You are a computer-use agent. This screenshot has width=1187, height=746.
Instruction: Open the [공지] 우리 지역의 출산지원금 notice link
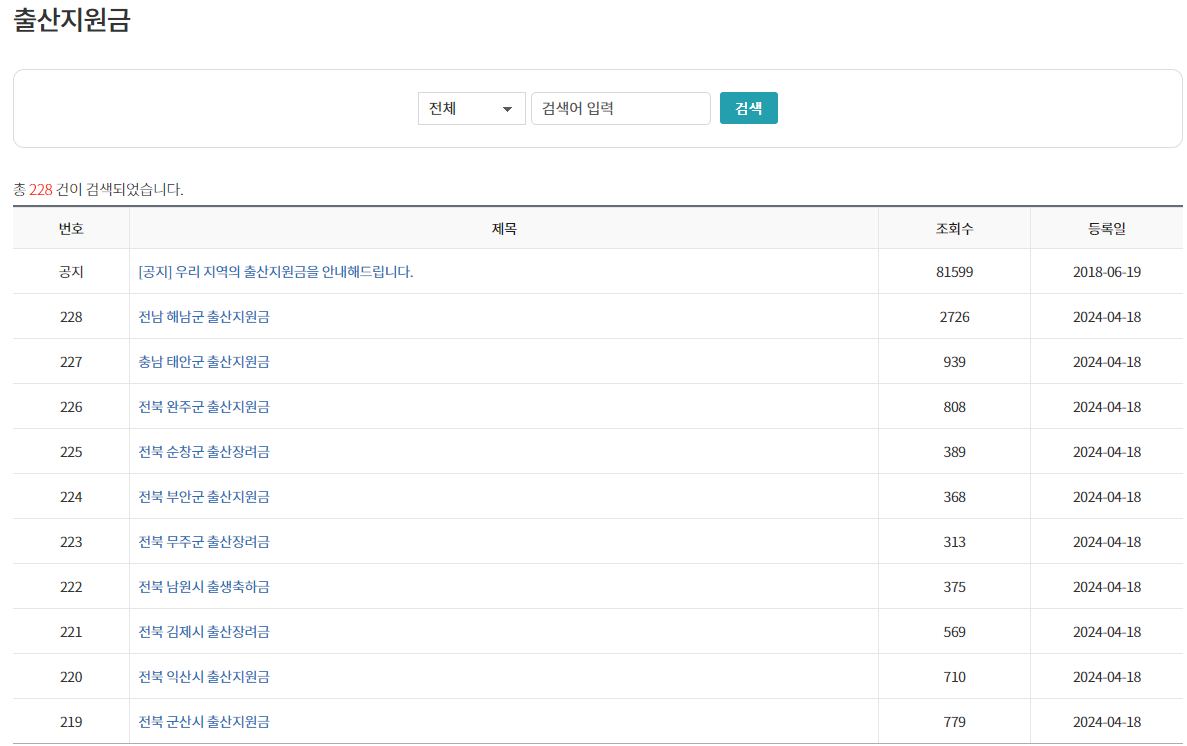point(276,272)
